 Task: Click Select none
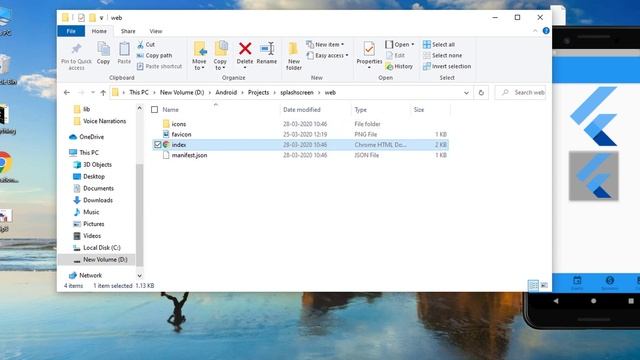[x=443, y=56]
